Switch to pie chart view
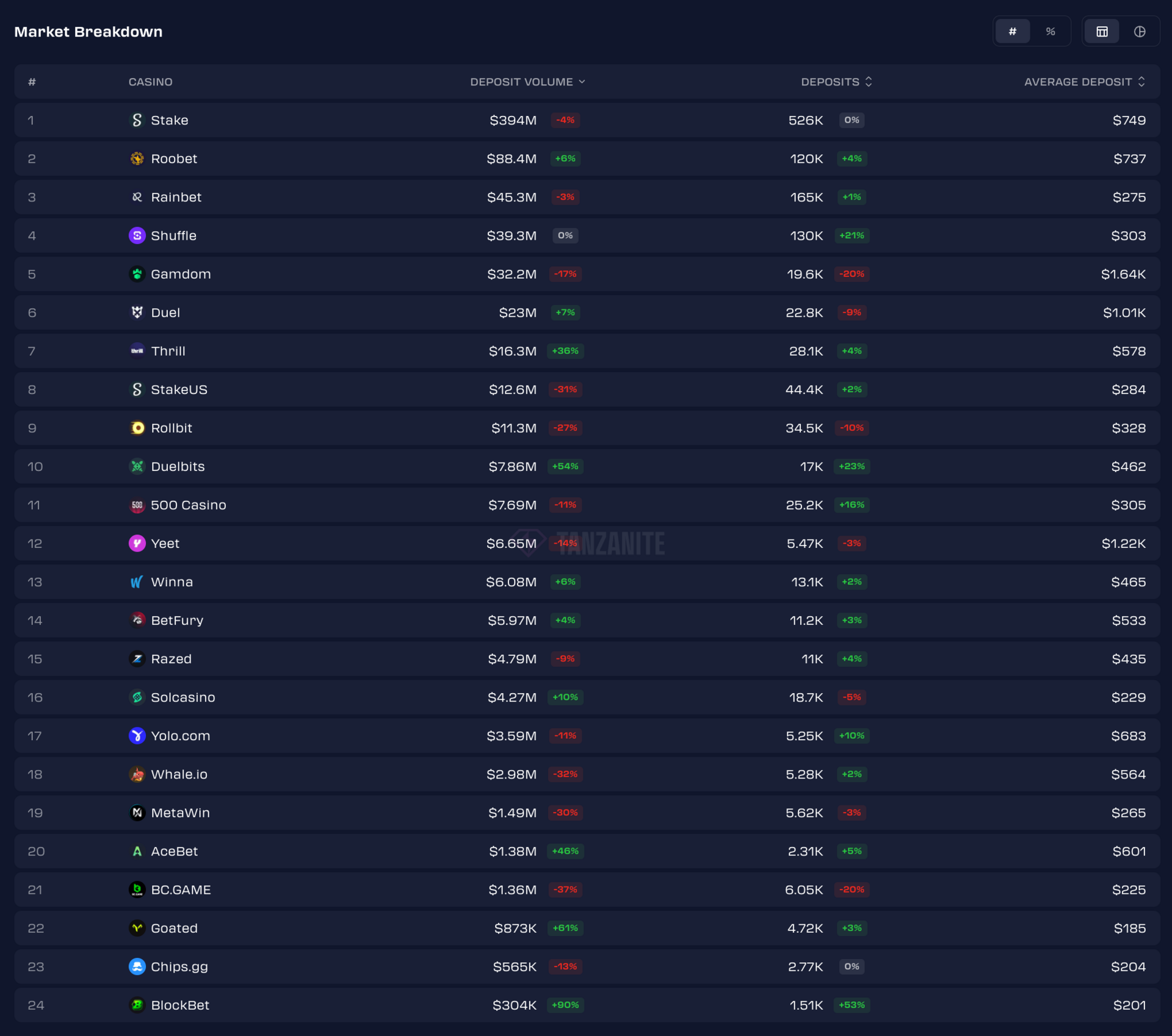 pyautogui.click(x=1139, y=32)
